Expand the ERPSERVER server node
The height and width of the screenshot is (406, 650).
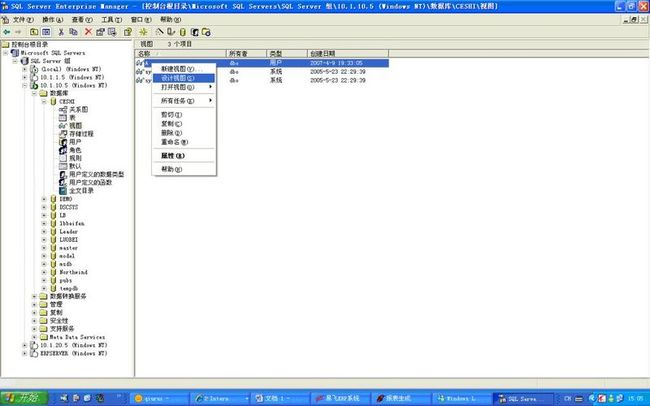[x=24, y=353]
